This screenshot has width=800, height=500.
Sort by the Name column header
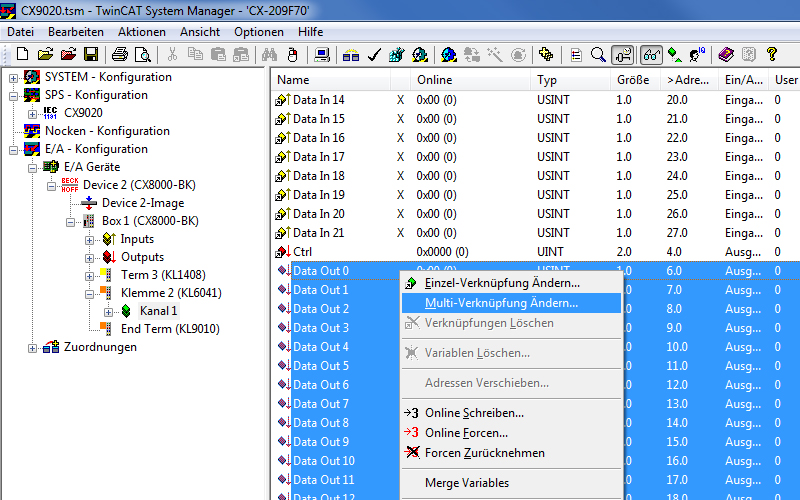[330, 80]
